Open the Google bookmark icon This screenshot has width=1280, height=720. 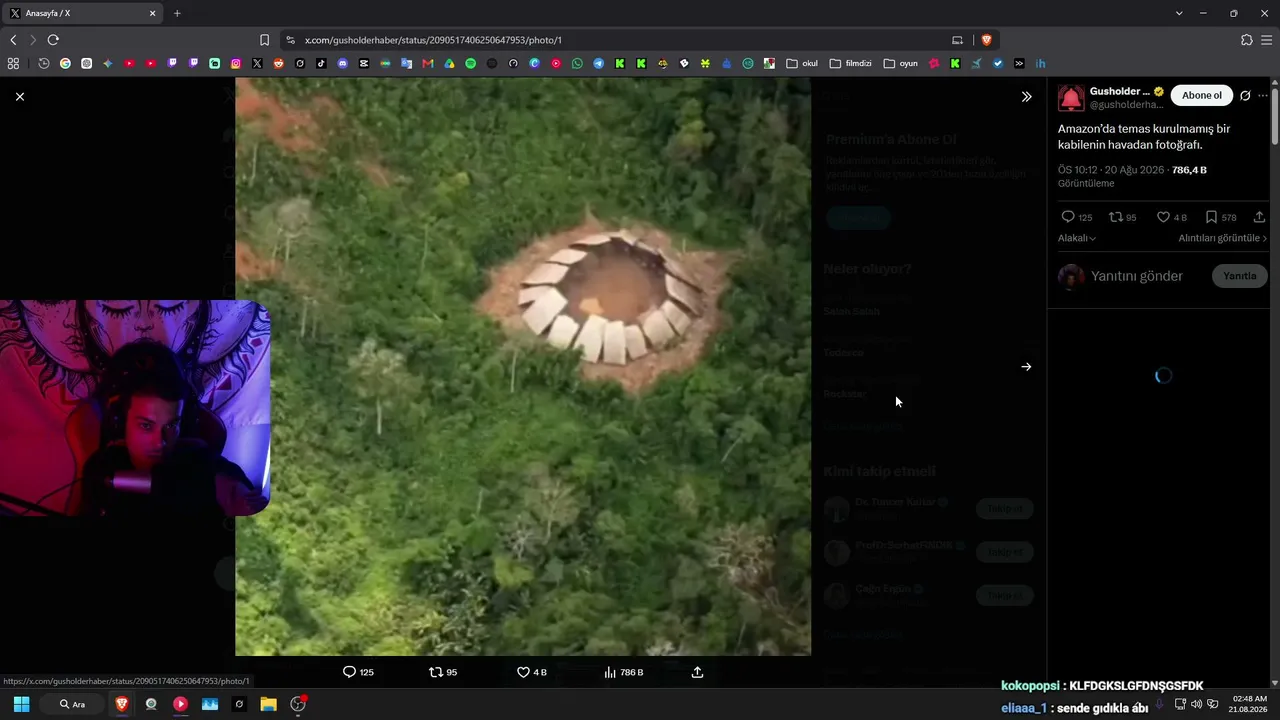click(x=65, y=63)
